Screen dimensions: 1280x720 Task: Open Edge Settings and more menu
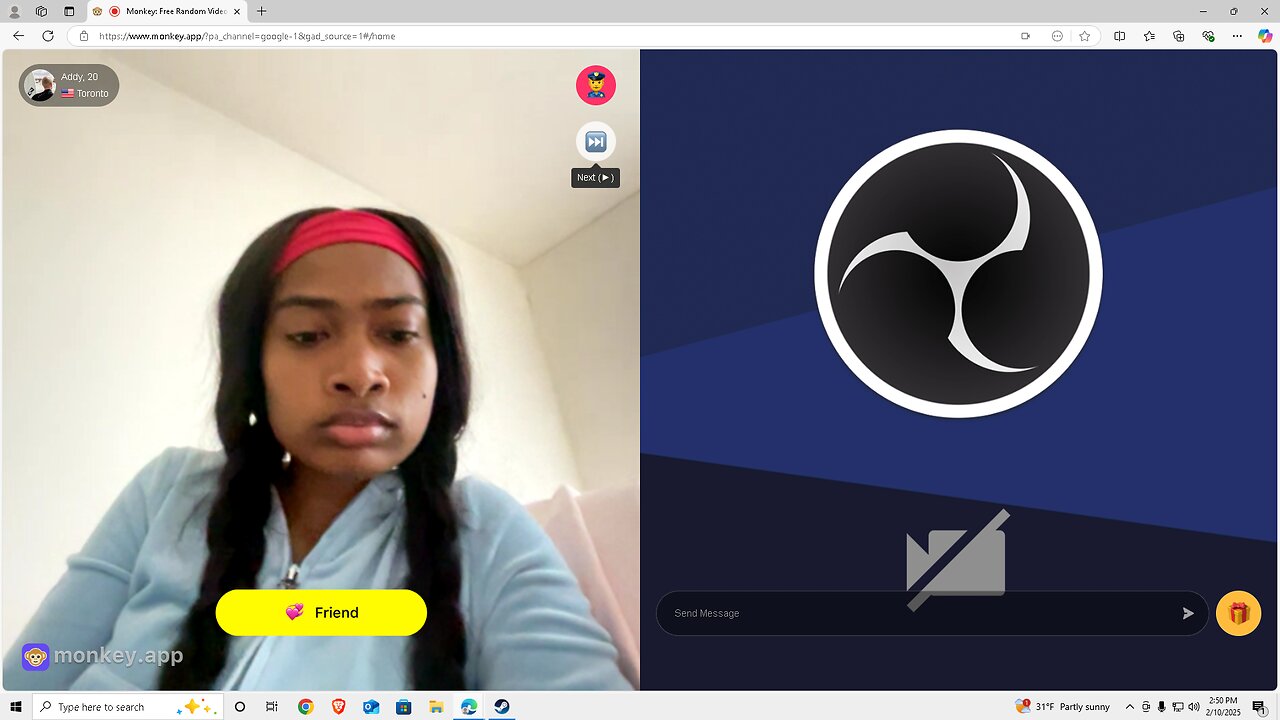(x=1237, y=36)
